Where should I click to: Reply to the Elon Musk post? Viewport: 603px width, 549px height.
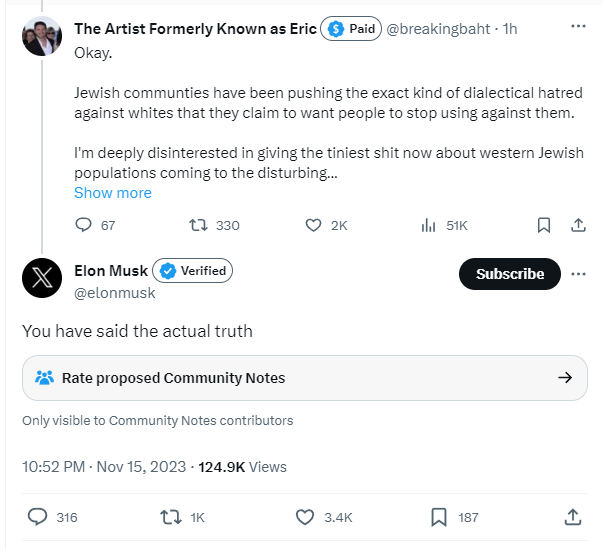tap(38, 517)
